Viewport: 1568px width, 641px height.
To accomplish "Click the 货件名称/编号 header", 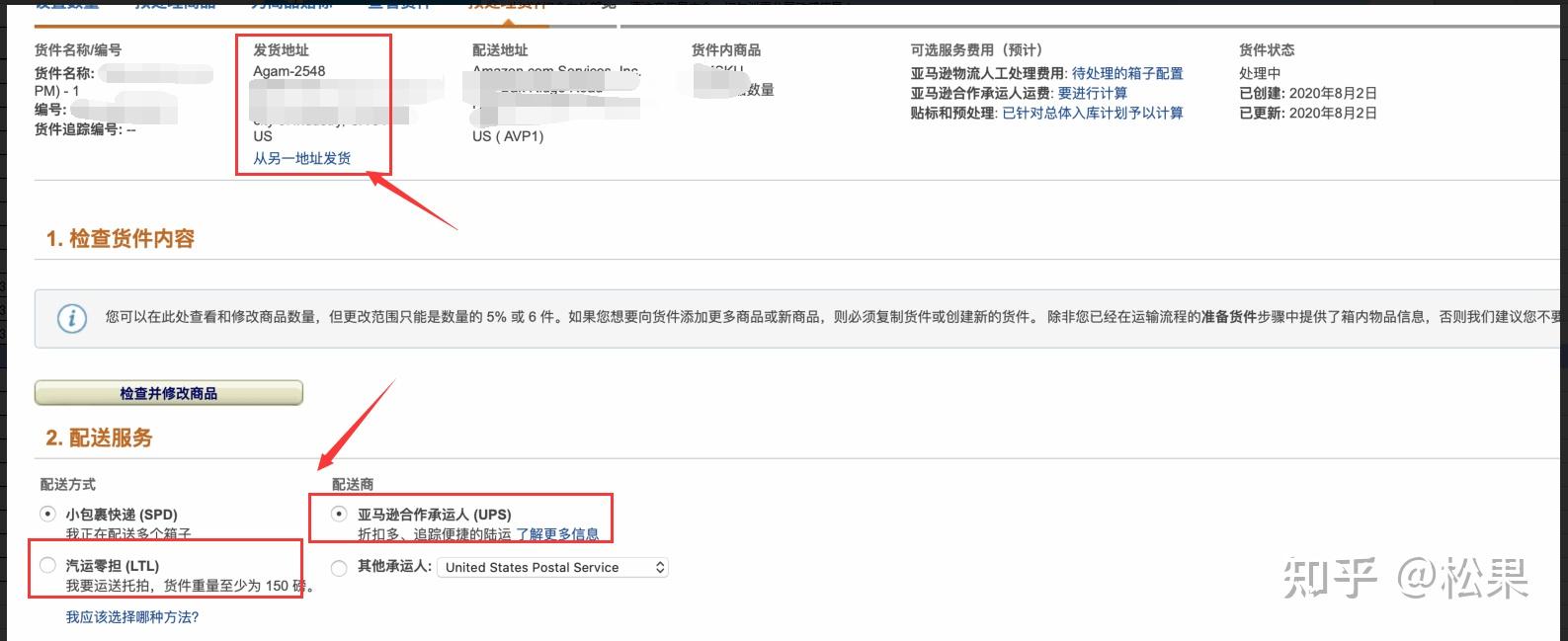I will click(78, 49).
